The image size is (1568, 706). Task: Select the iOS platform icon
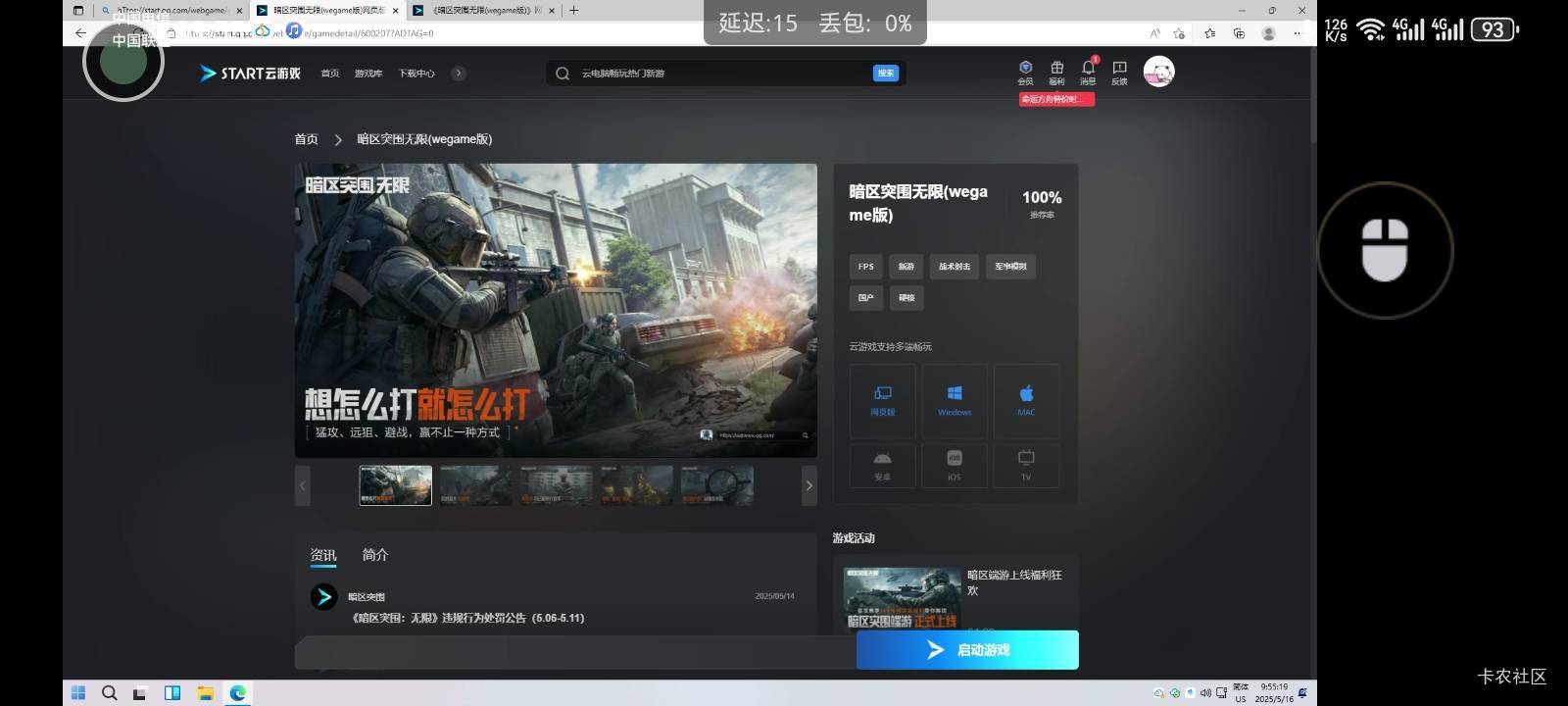click(955, 466)
